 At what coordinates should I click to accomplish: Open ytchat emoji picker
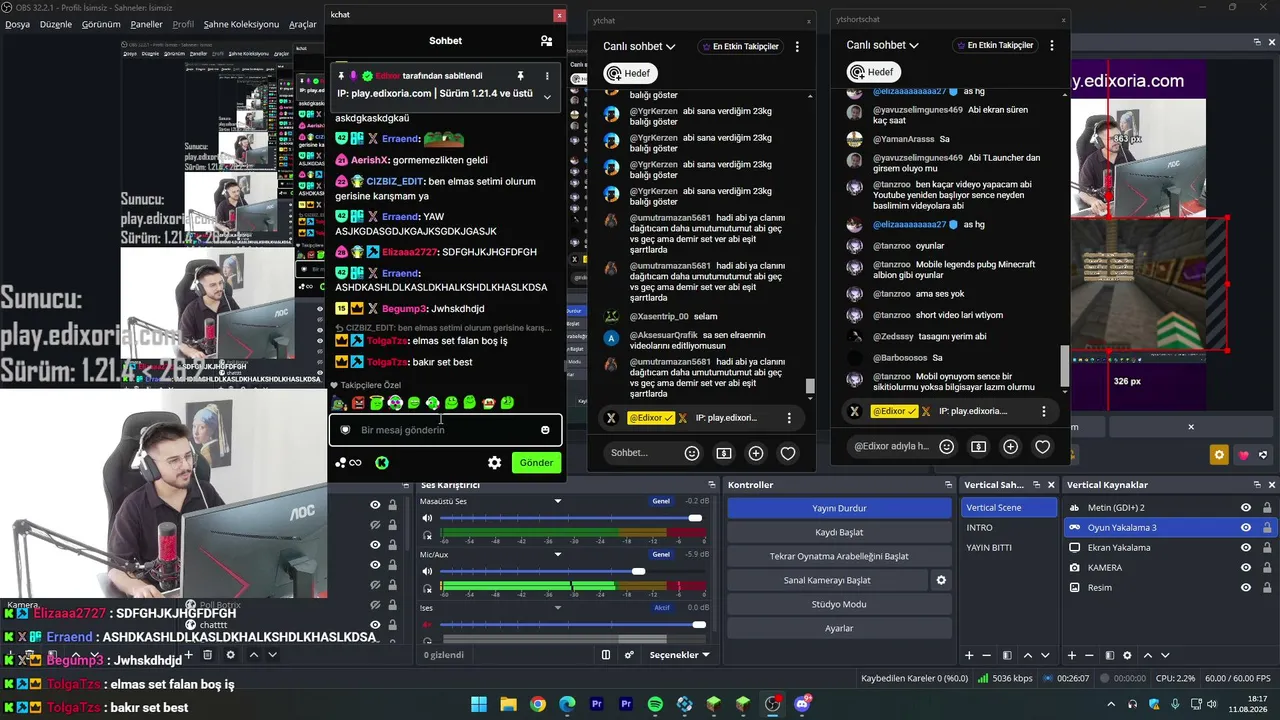[692, 453]
